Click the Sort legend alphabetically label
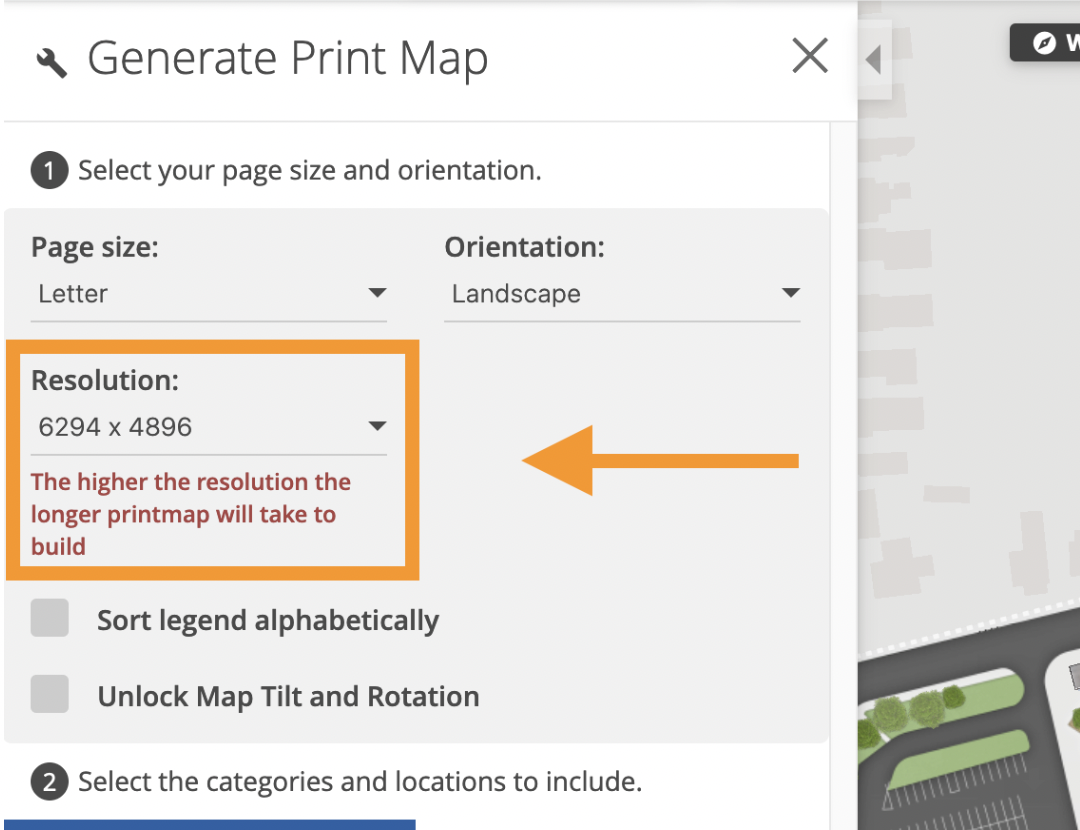 268,621
